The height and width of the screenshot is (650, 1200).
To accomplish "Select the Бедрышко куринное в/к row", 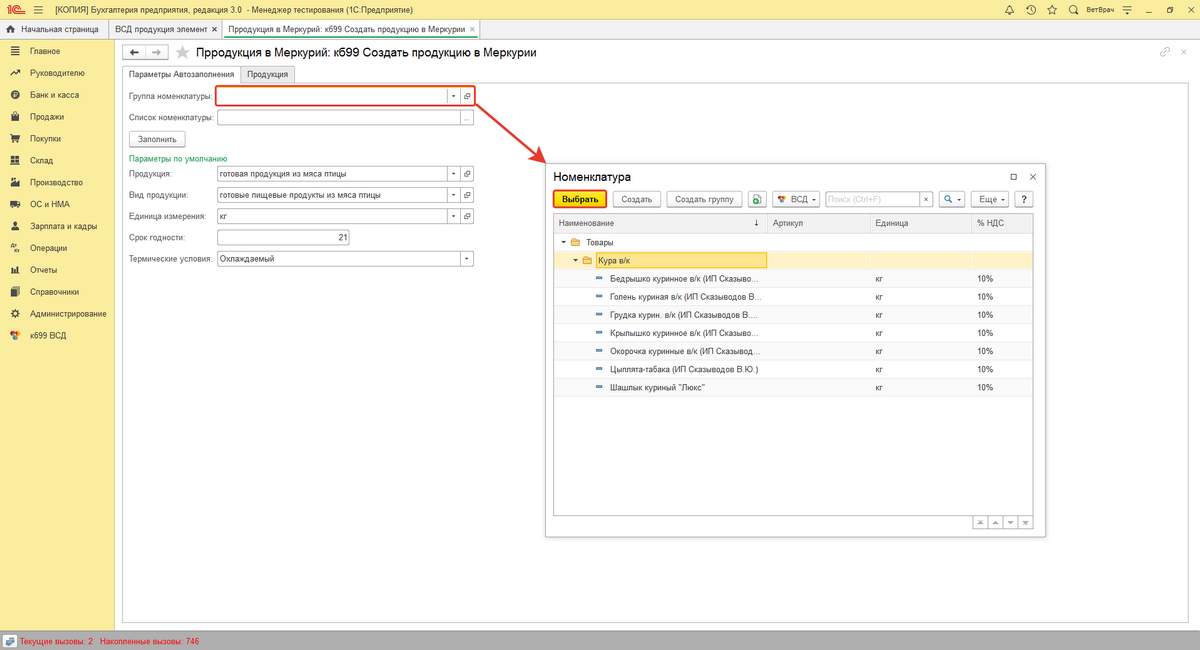I will coord(793,278).
